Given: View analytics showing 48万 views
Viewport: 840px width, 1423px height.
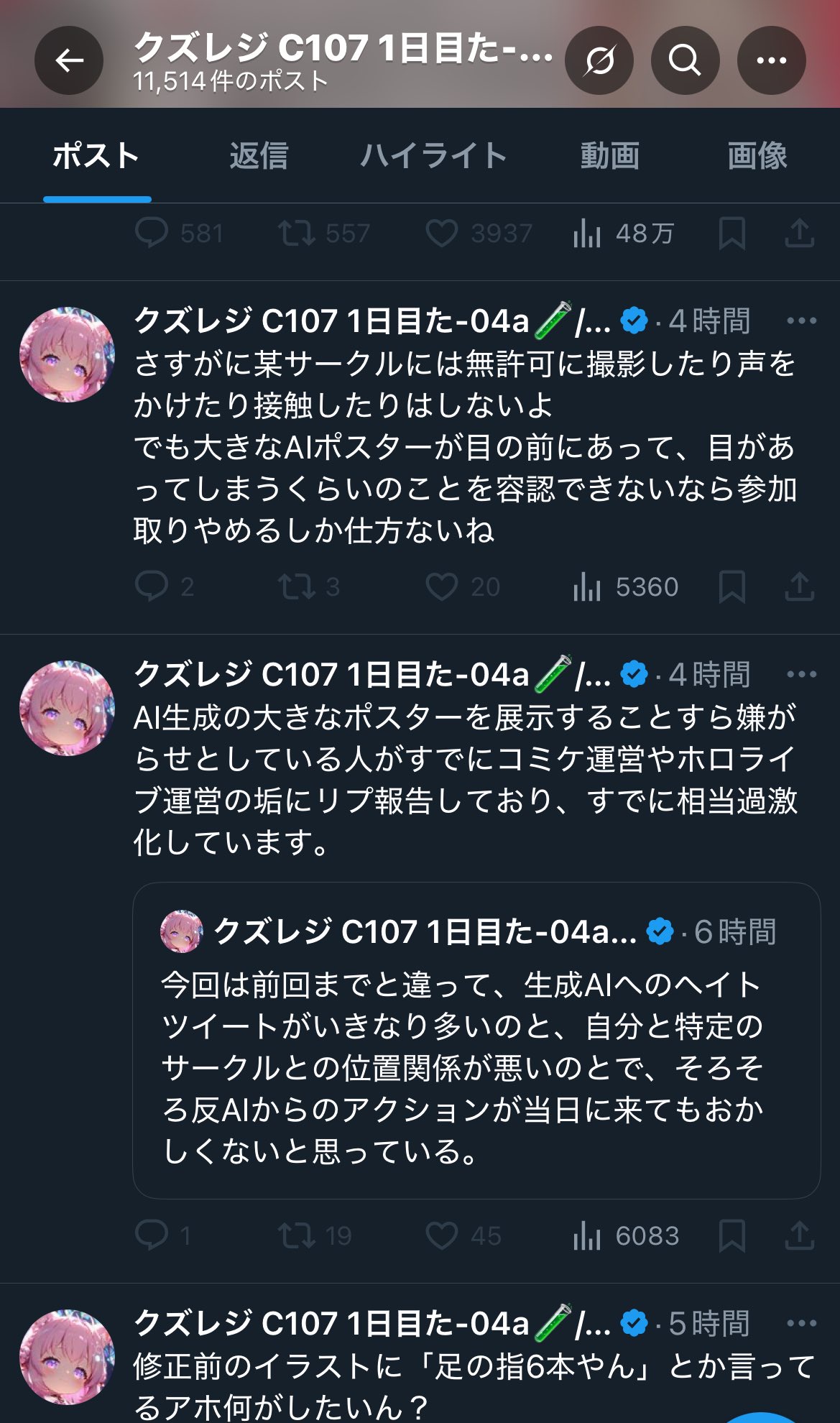Looking at the screenshot, I should click(x=623, y=234).
